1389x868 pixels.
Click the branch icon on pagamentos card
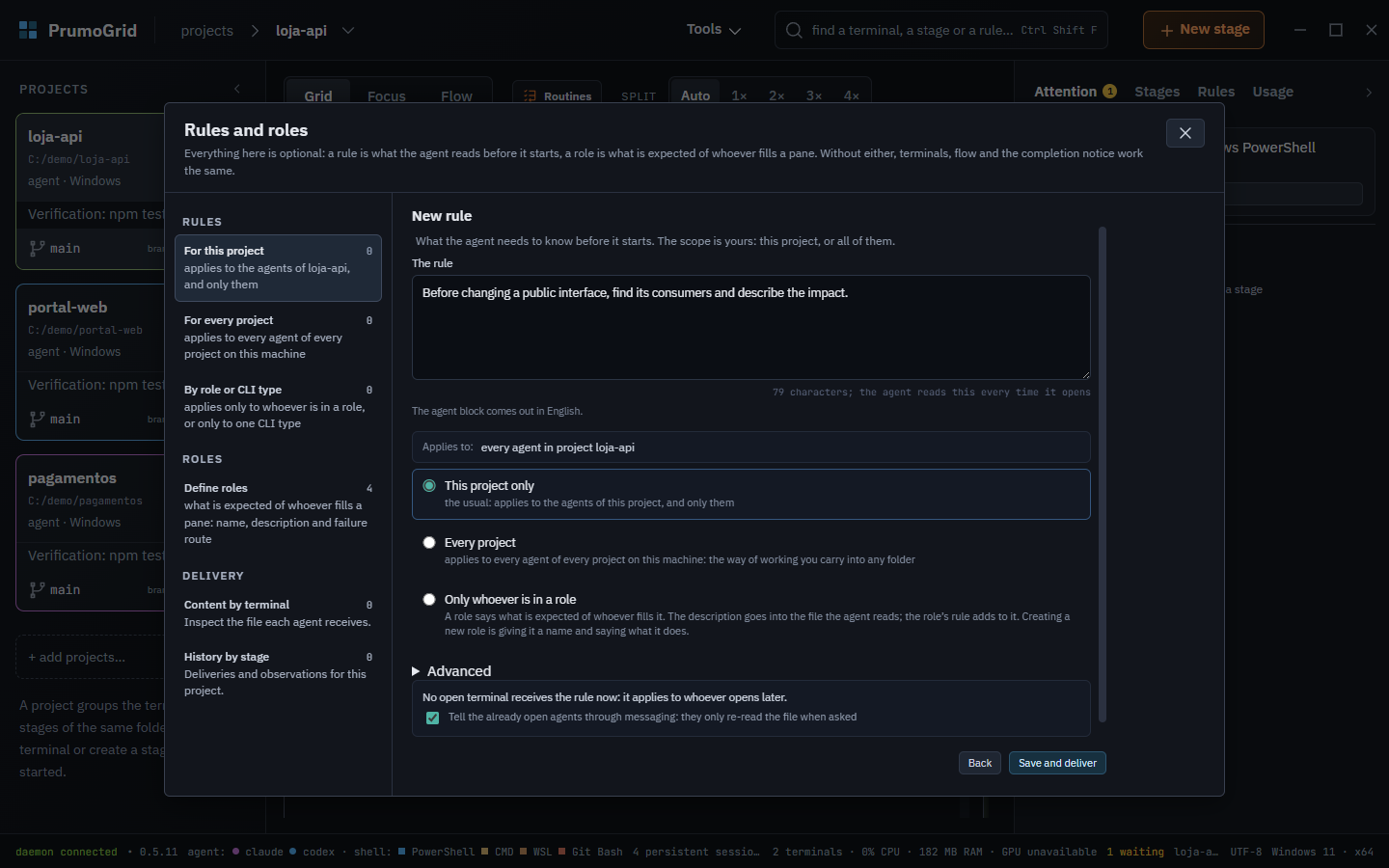point(38,589)
